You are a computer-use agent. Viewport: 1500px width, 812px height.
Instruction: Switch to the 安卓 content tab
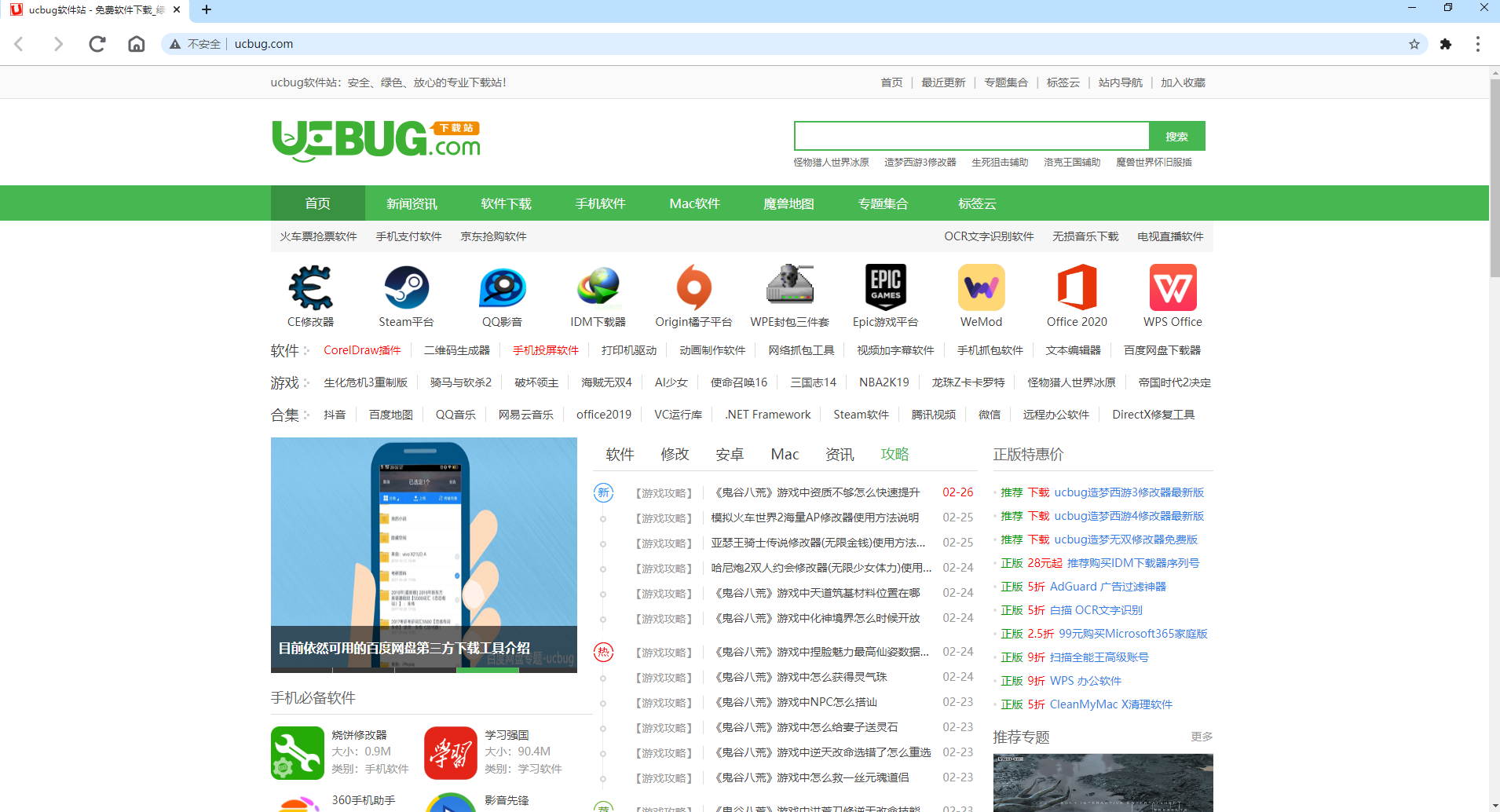pos(730,454)
